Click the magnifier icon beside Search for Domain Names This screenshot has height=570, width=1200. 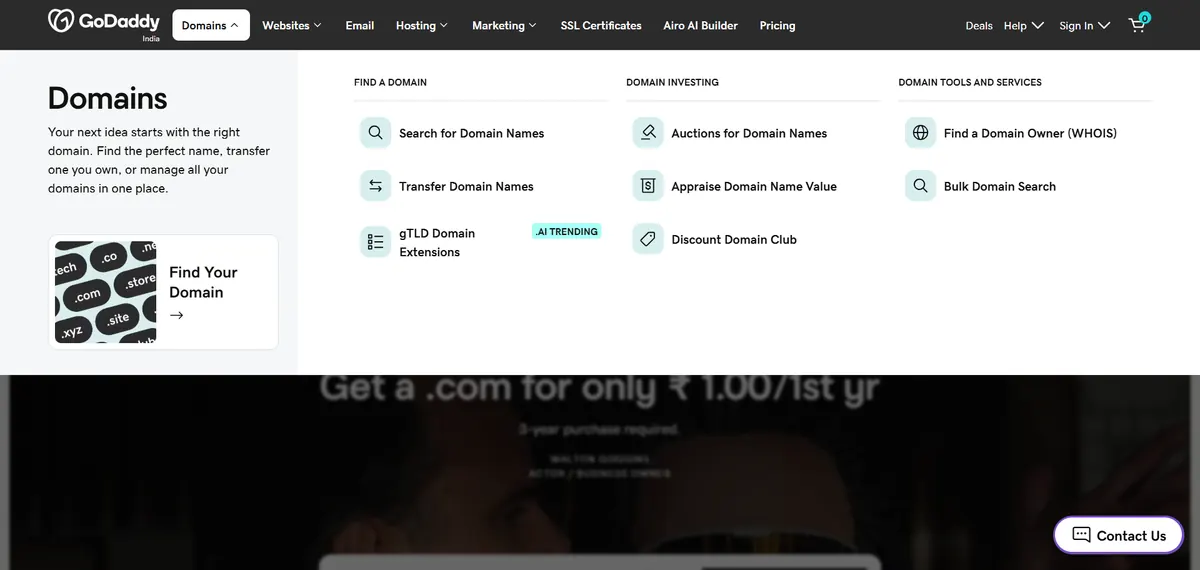(x=375, y=133)
